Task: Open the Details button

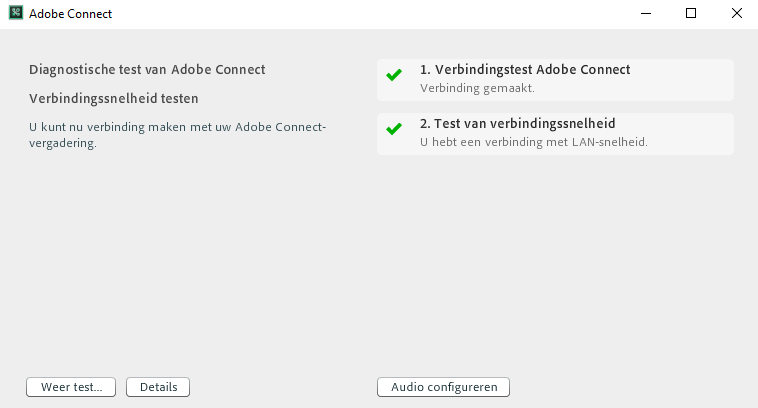Action: [158, 387]
